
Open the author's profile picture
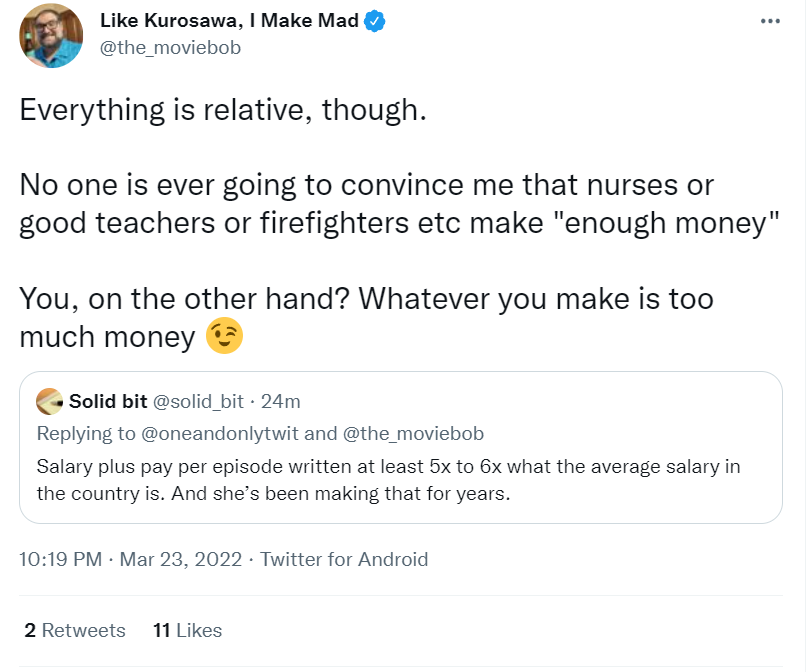pos(51,36)
